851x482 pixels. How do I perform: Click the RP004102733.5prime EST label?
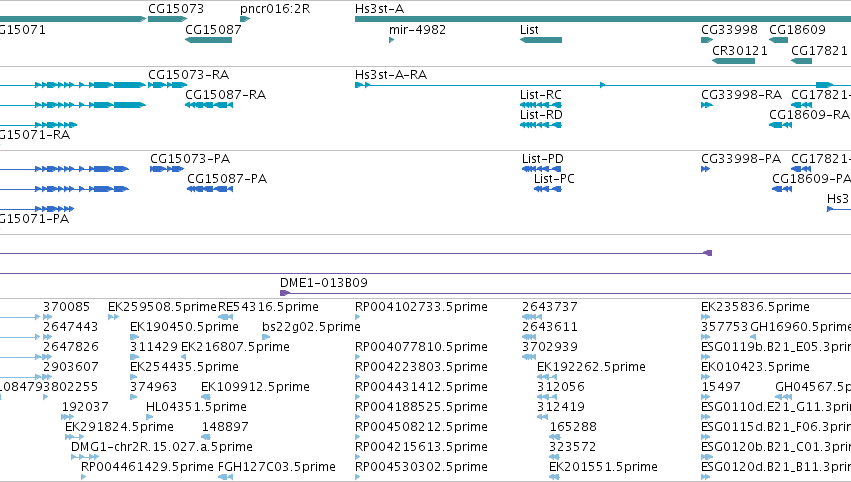pos(421,307)
